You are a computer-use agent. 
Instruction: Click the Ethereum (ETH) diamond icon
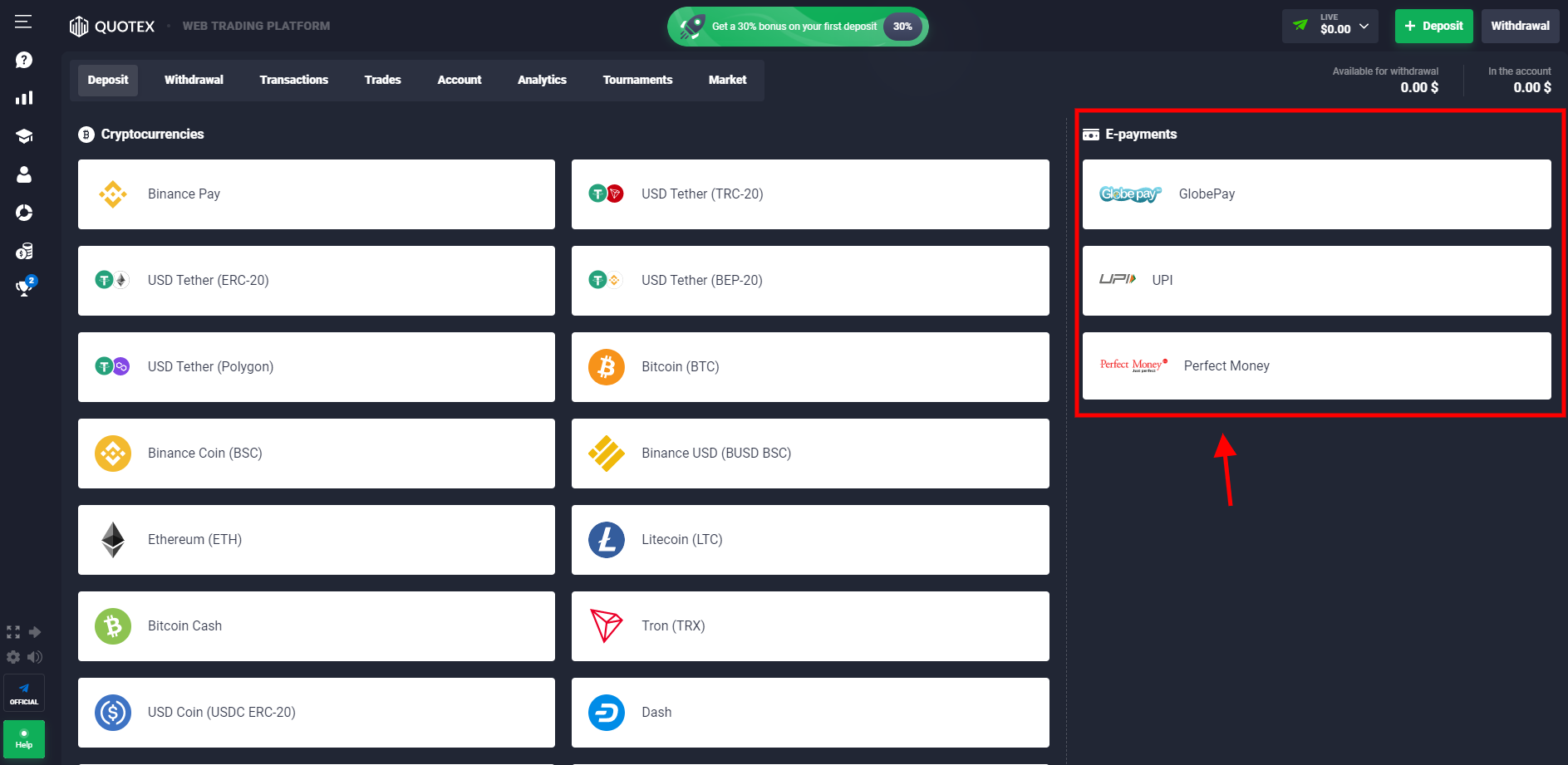click(113, 540)
